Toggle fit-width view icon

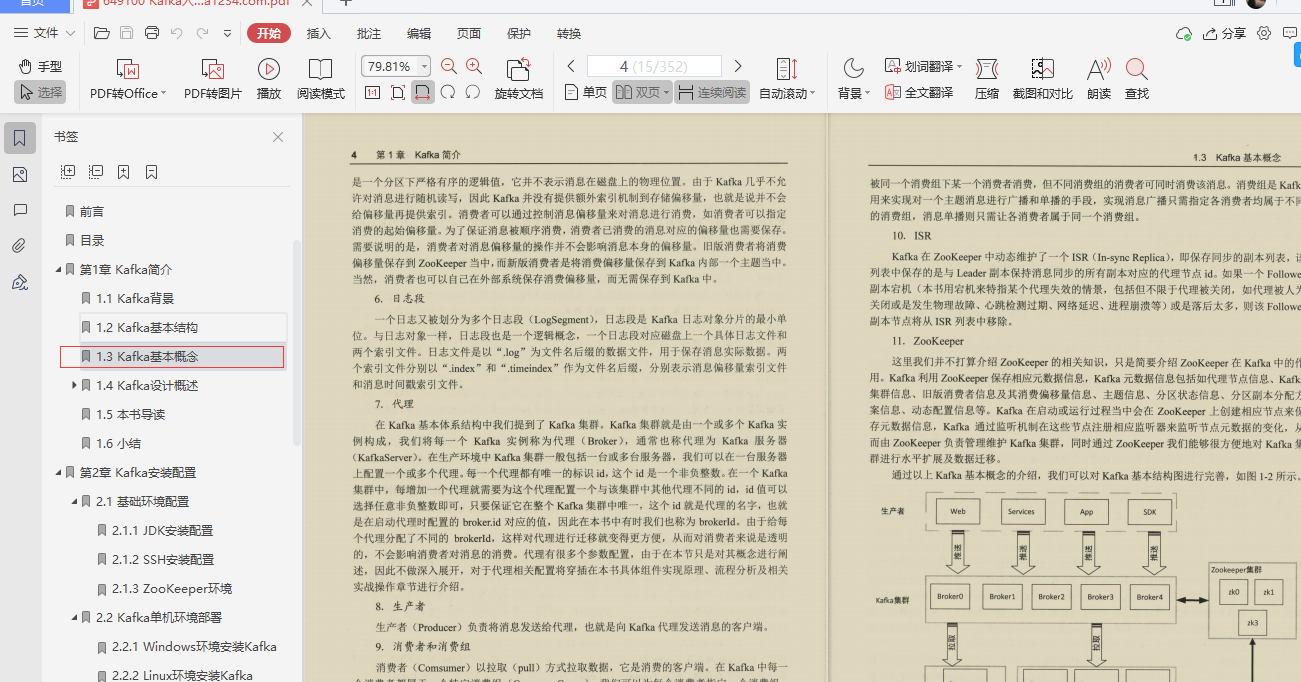click(x=423, y=92)
